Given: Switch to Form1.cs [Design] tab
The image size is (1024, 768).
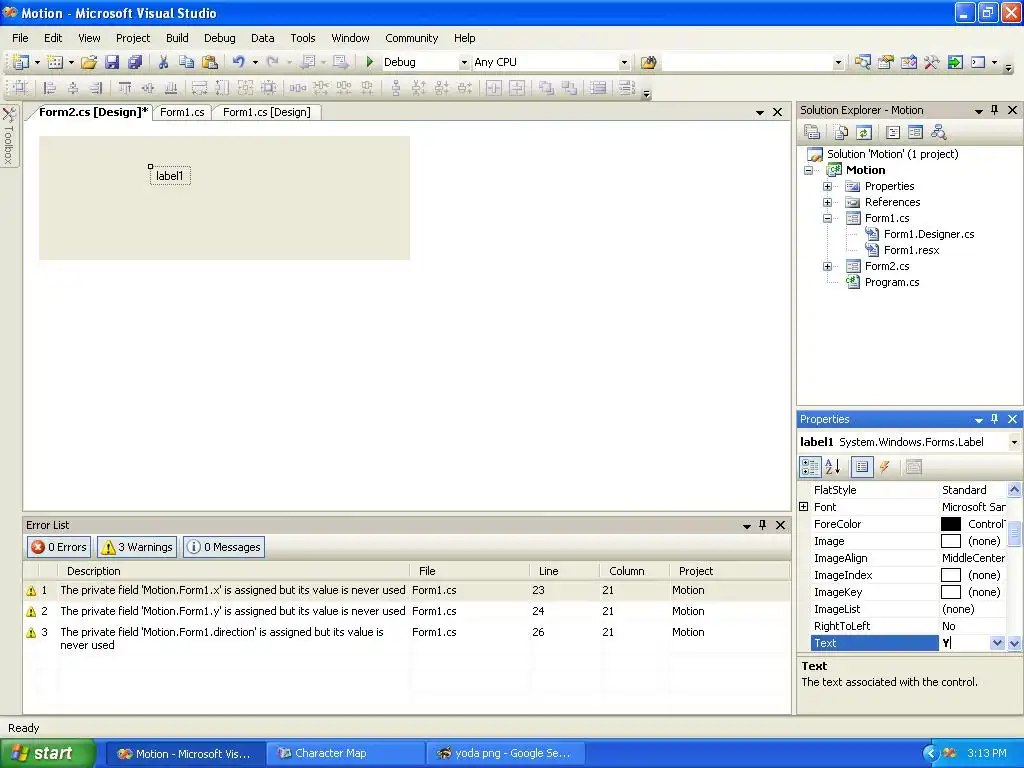Looking at the screenshot, I should click(266, 112).
